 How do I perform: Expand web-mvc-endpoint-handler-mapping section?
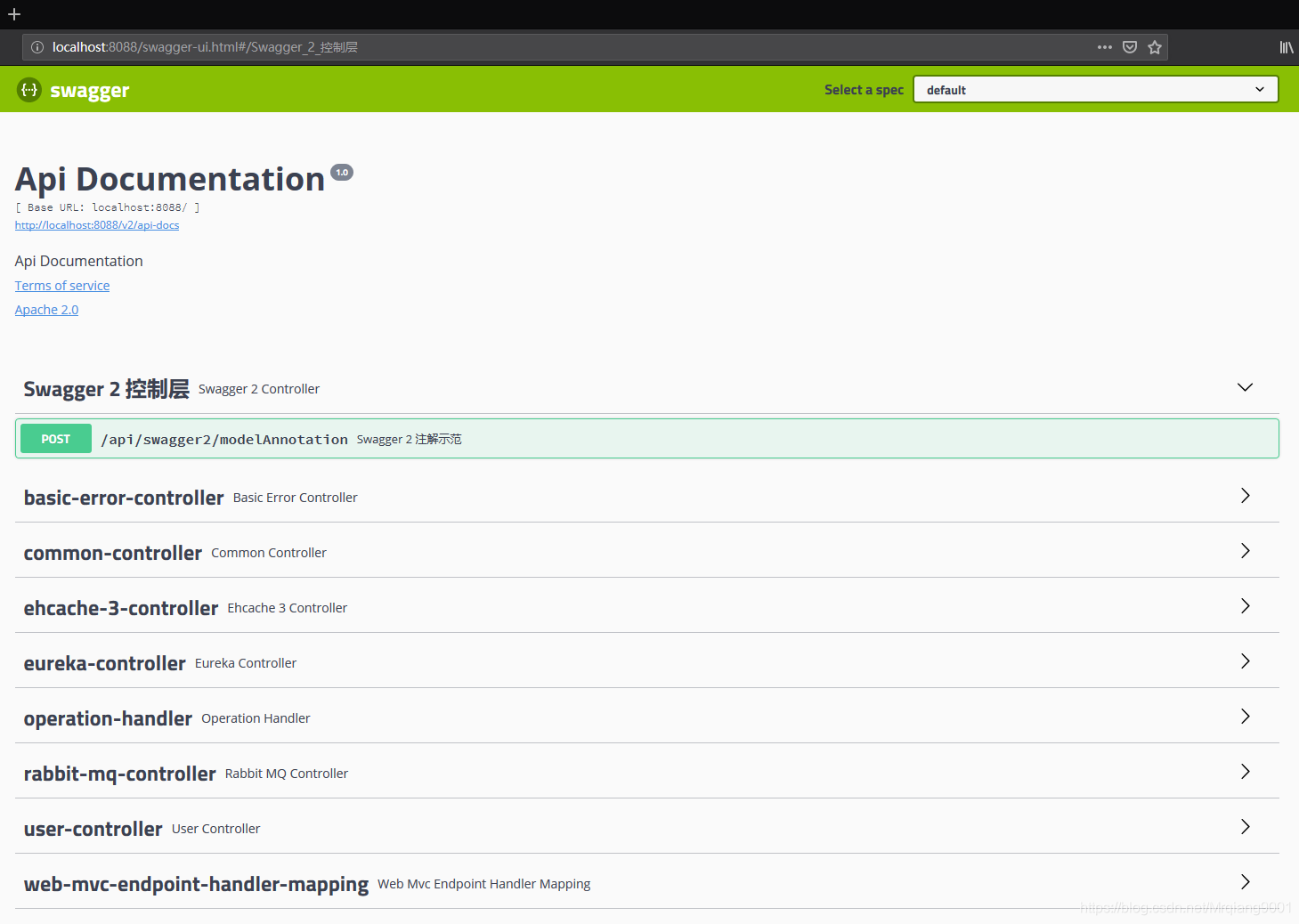1245,882
